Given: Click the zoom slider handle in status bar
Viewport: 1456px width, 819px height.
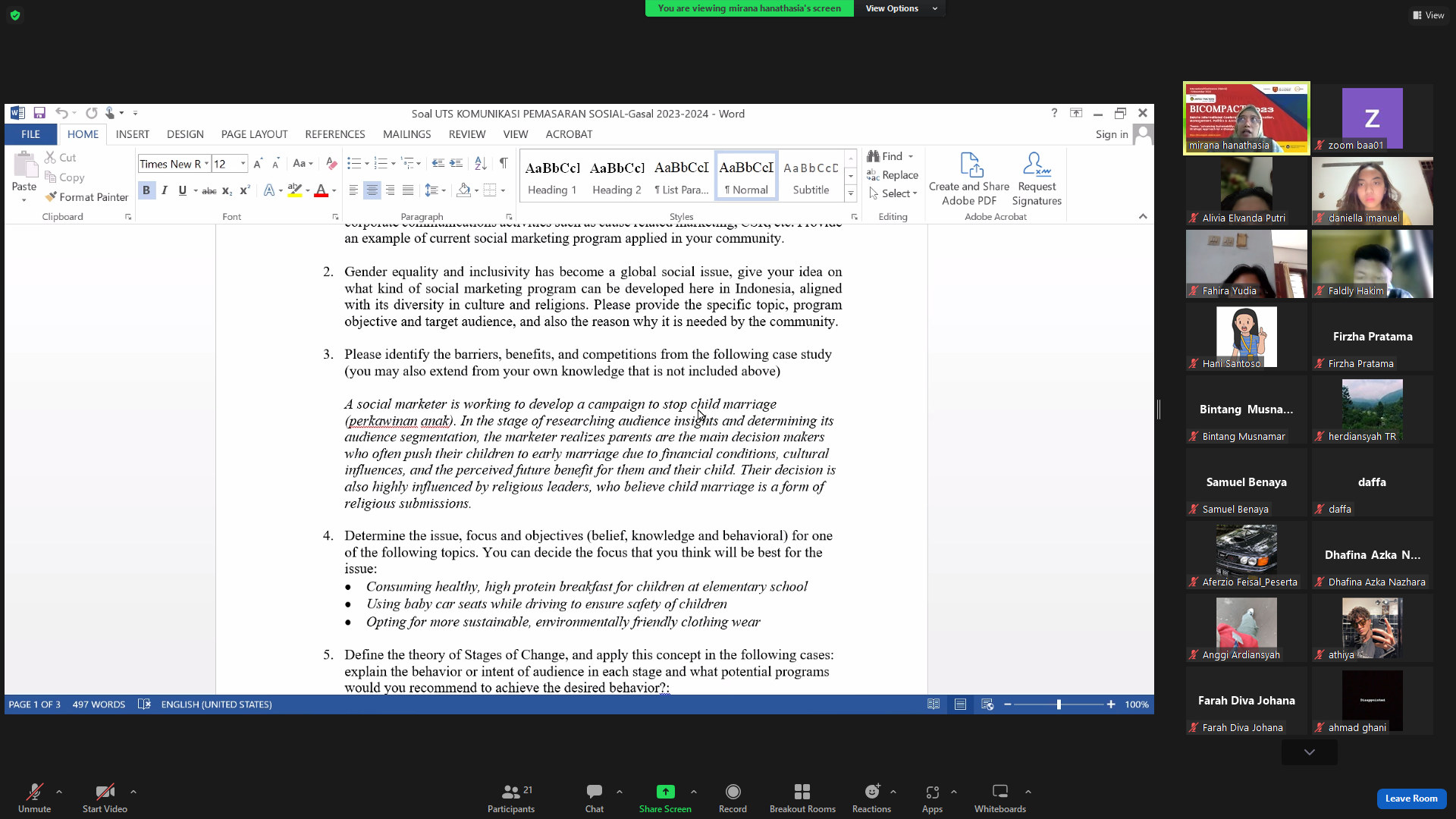Looking at the screenshot, I should pyautogui.click(x=1059, y=704).
